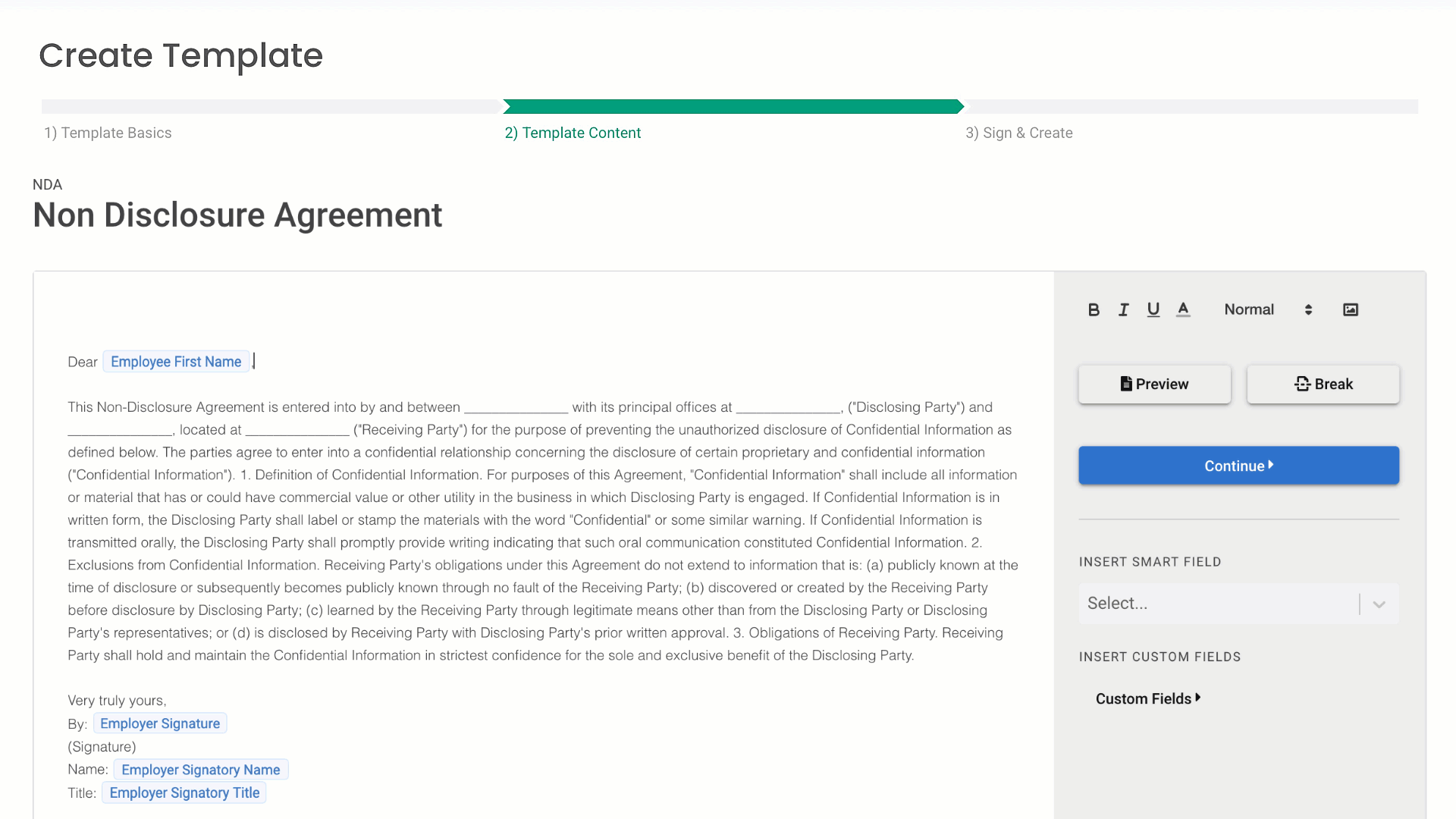Screen dimensions: 1456x819
Task: Click Employer Signatory Name field tag
Action: pos(200,770)
